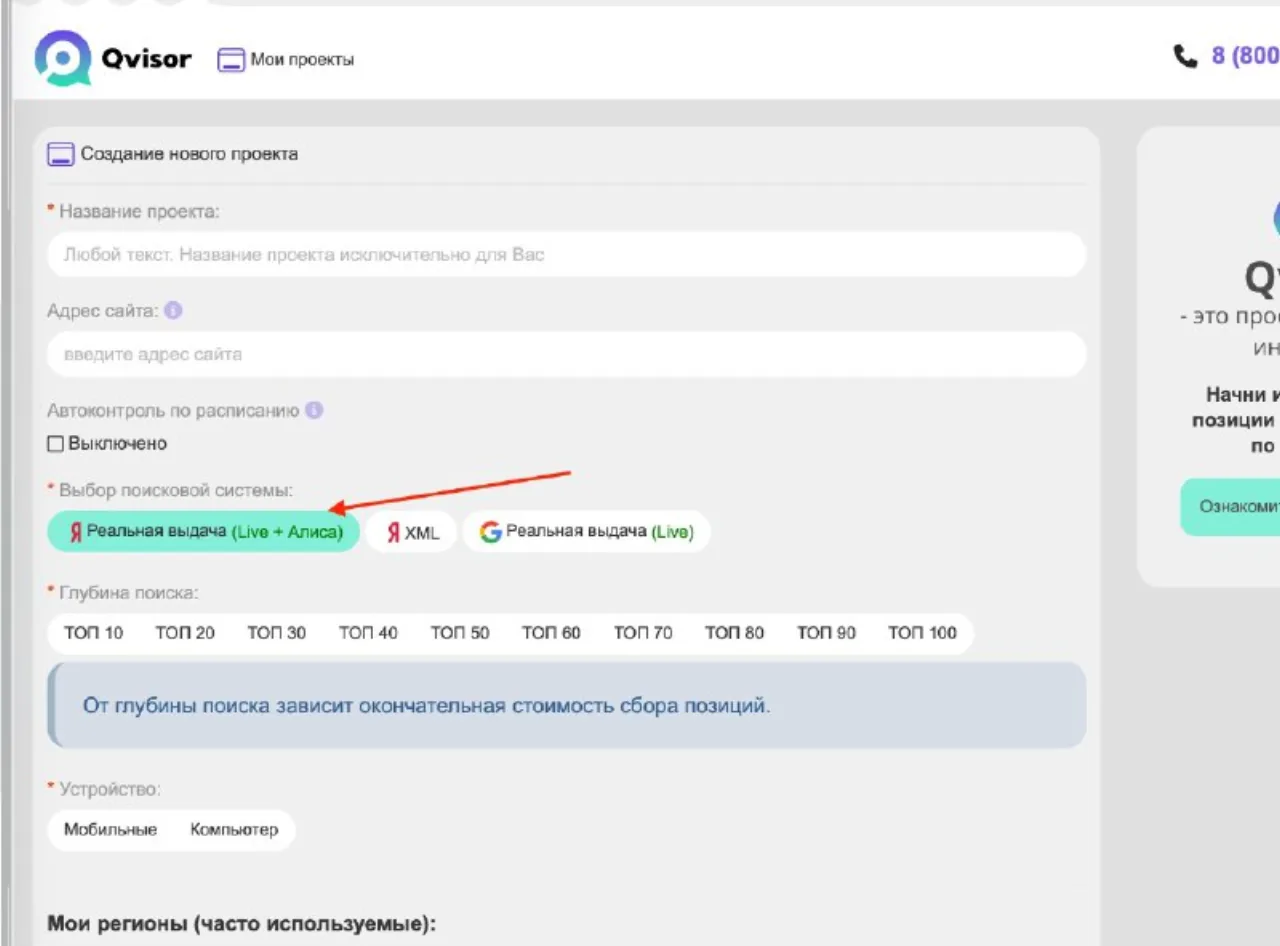Click the Qvisor logo icon

[62, 58]
